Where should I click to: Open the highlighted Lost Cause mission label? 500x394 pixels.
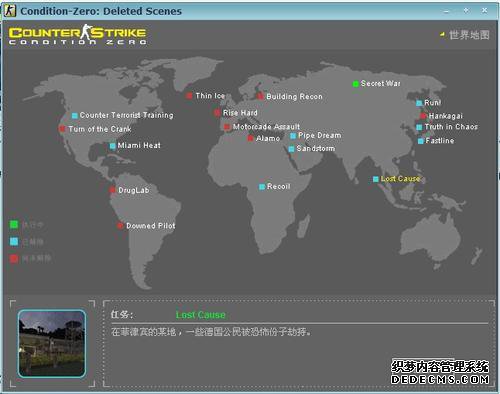click(x=400, y=179)
